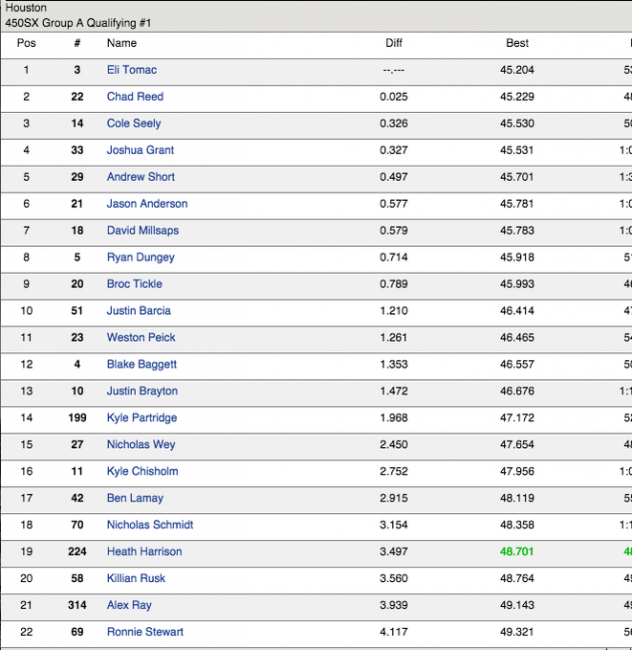The height and width of the screenshot is (650, 632).
Task: Click Heath Harrison's name link
Action: pyautogui.click(x=144, y=552)
